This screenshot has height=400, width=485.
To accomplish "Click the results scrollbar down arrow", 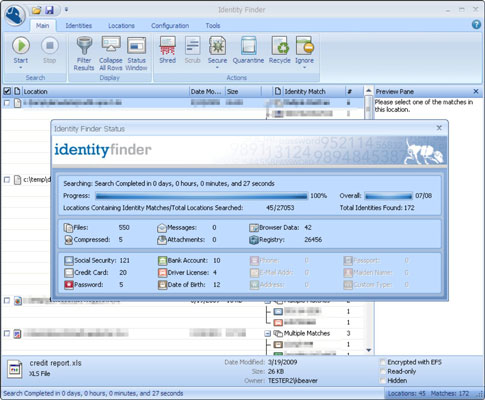I will [368, 350].
